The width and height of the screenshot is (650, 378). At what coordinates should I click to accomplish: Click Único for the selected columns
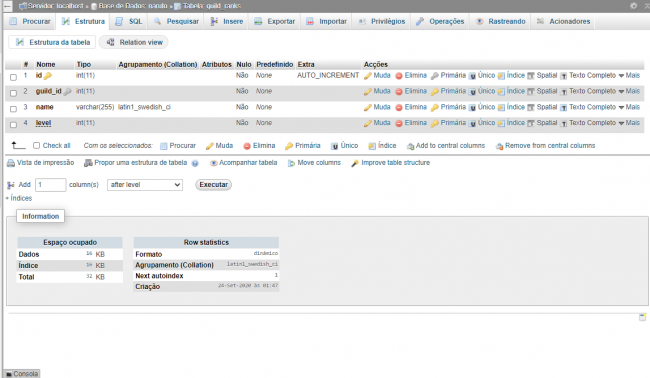click(344, 145)
